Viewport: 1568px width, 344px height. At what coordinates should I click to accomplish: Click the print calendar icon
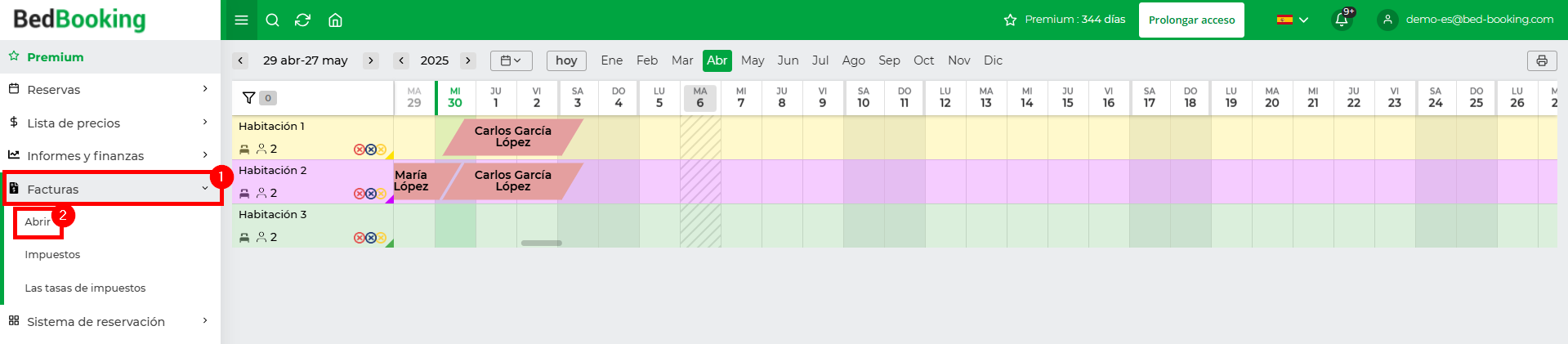tap(1542, 60)
